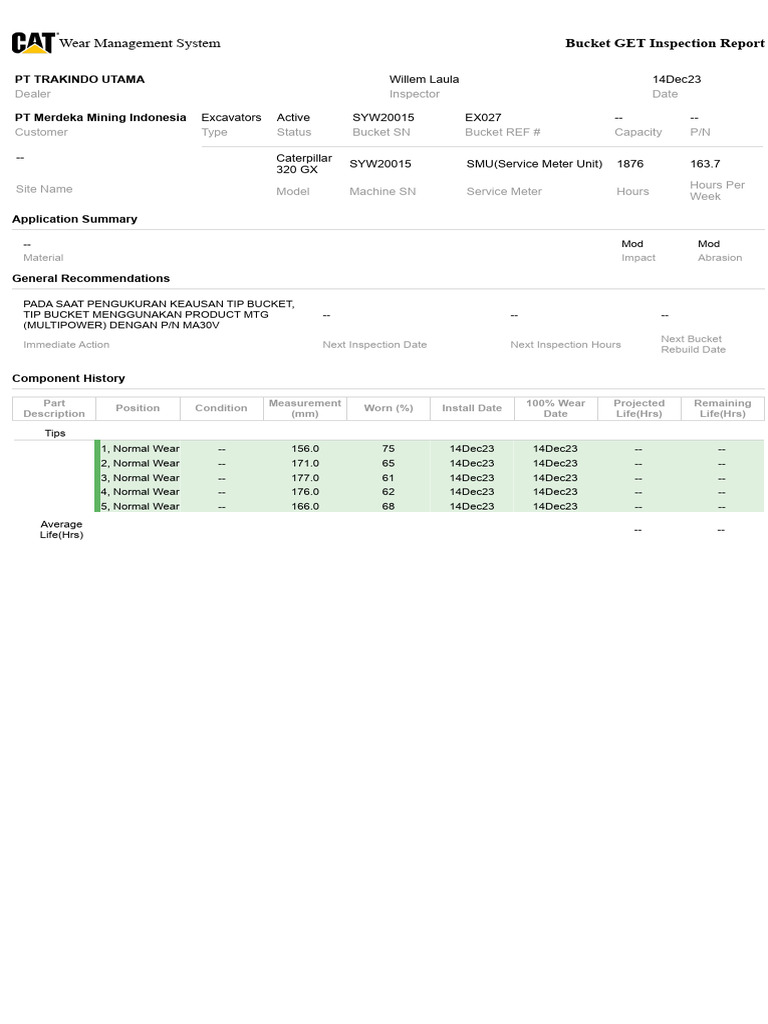Click position 3, Normal Wear row
768x1024 pixels.
click(430, 477)
